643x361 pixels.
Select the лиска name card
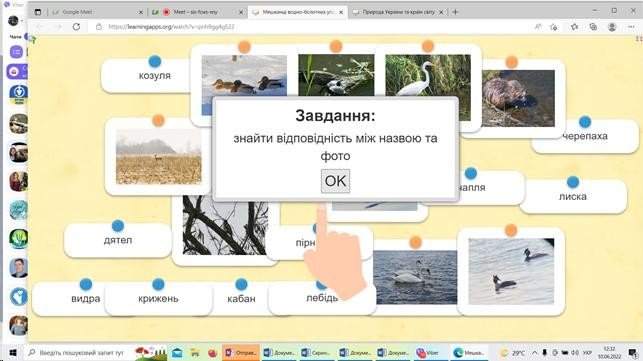pyautogui.click(x=573, y=196)
